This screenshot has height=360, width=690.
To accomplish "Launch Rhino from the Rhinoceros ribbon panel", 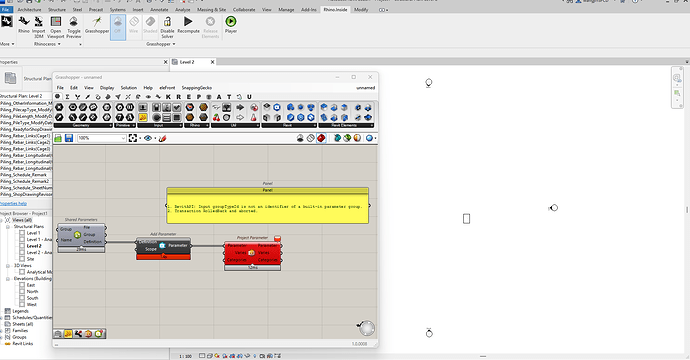I will pos(24,25).
